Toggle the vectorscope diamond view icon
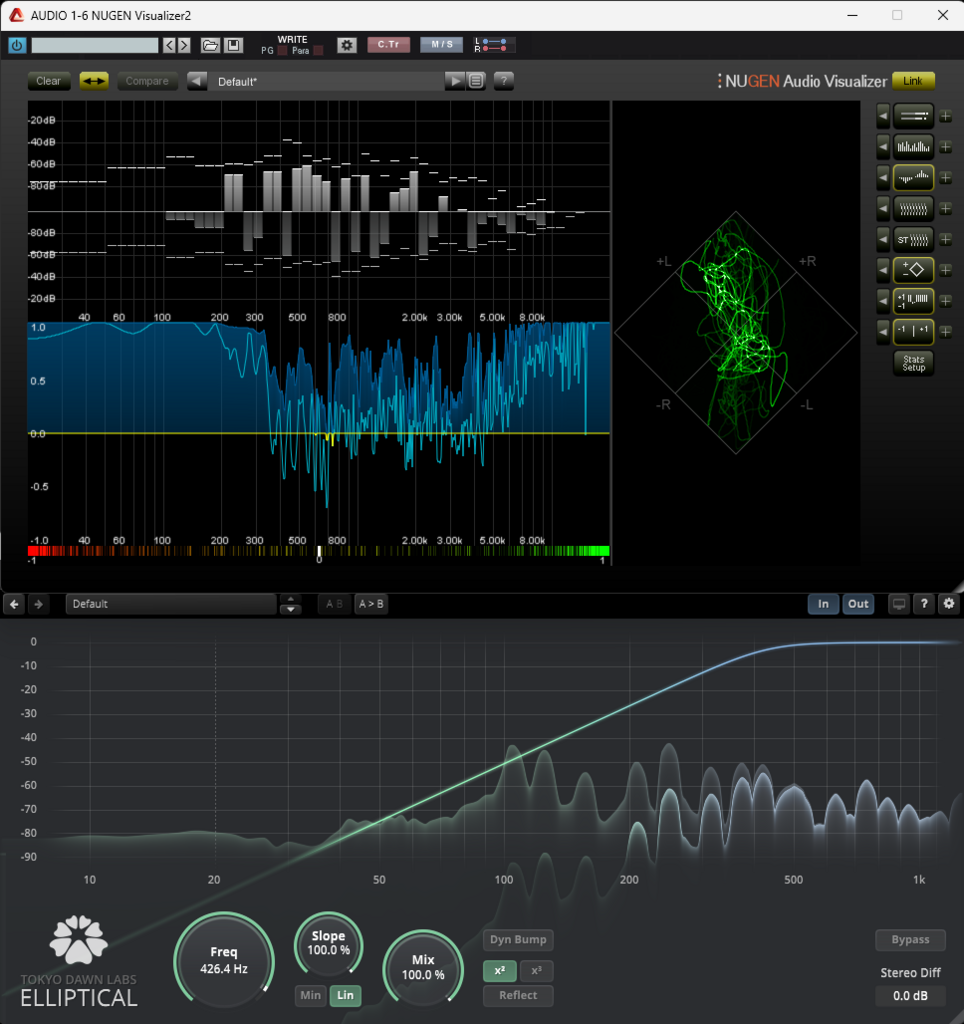 click(x=913, y=270)
